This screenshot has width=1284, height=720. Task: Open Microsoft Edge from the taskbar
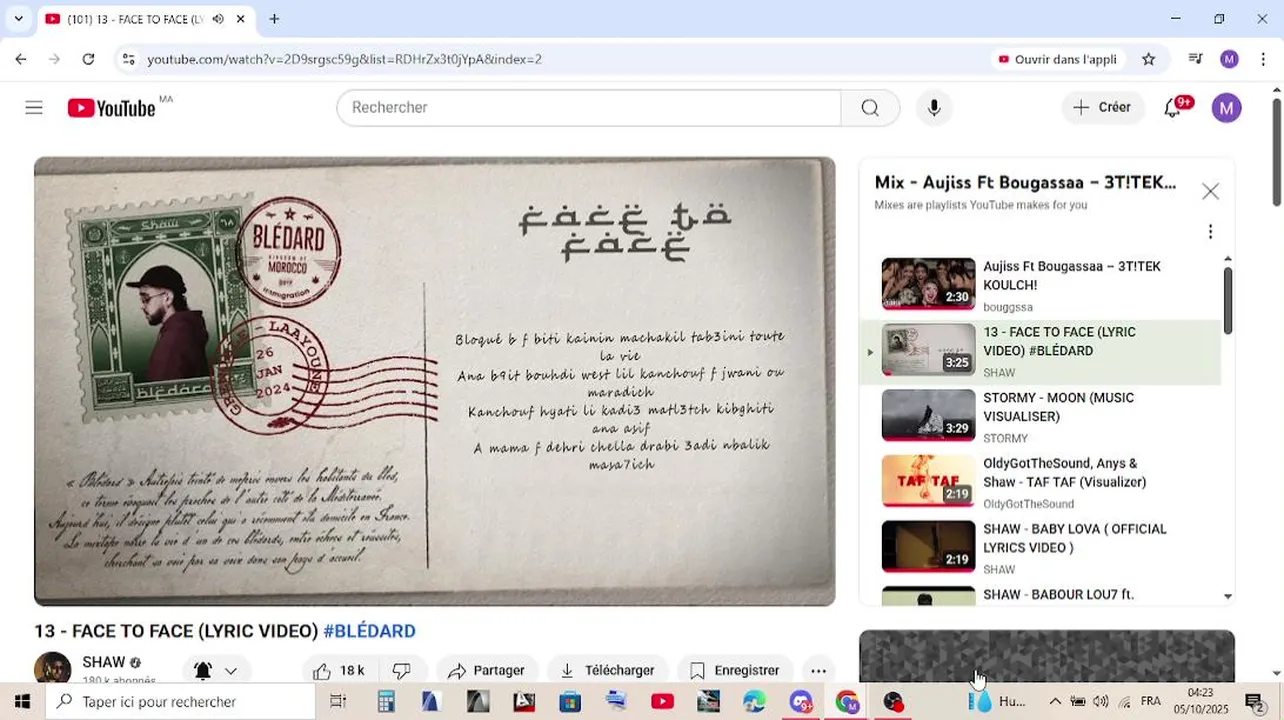click(x=754, y=701)
